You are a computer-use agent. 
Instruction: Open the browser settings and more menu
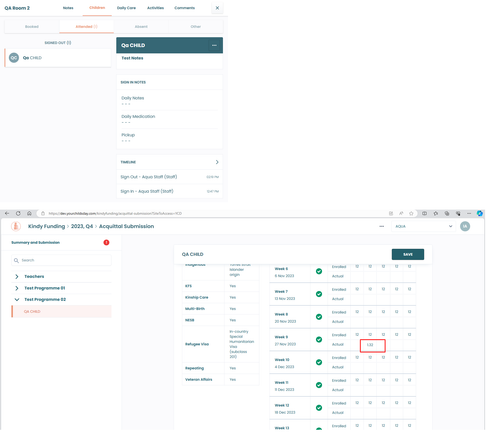(x=469, y=213)
